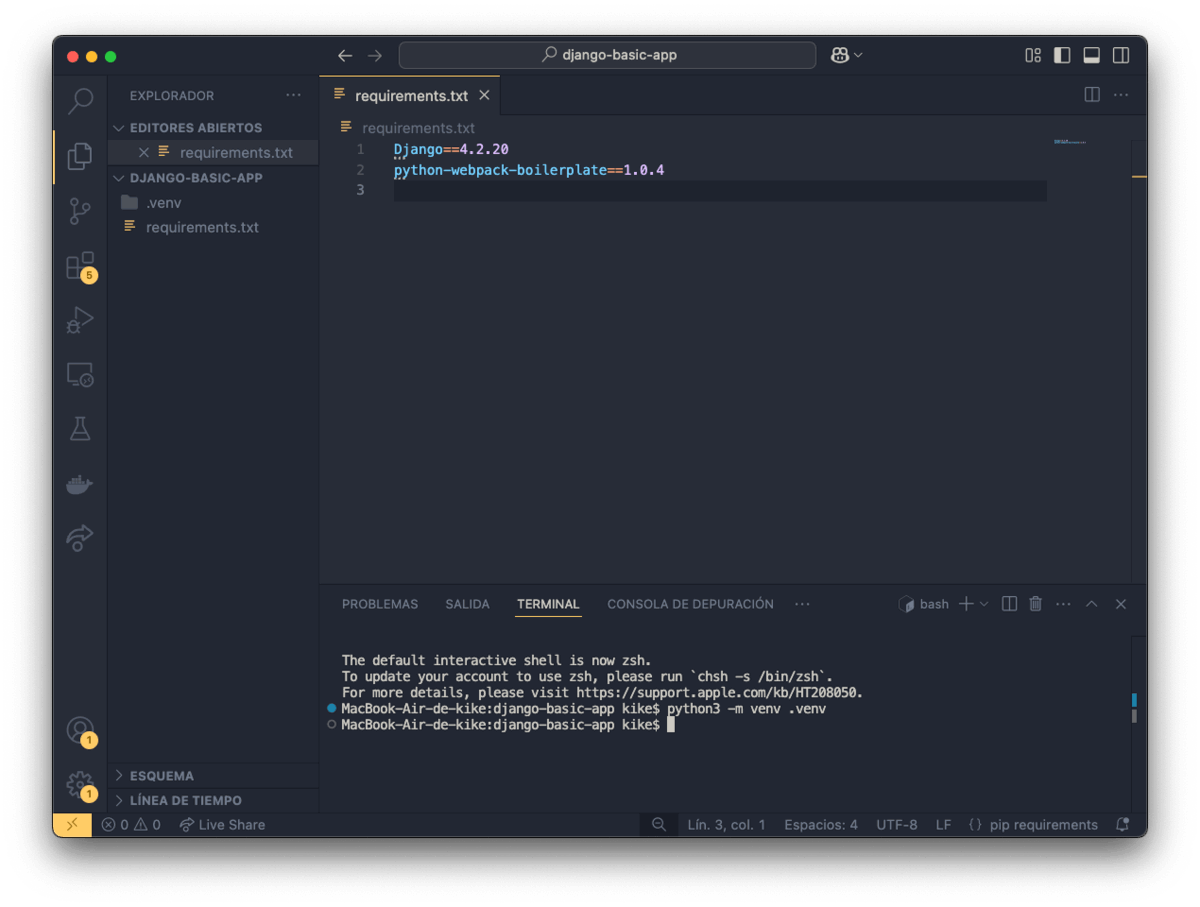Place cursor on python-webpack-boilerplate line
Image resolution: width=1200 pixels, height=907 pixels.
pyautogui.click(x=529, y=170)
